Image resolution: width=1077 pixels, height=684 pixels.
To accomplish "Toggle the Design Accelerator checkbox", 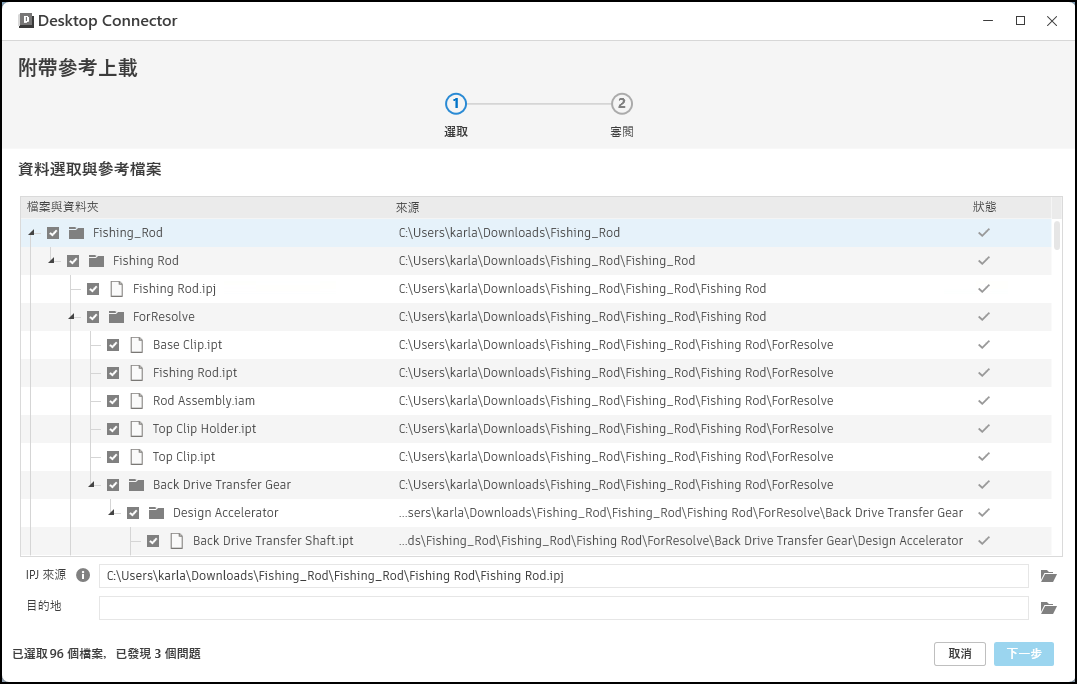I will [133, 513].
